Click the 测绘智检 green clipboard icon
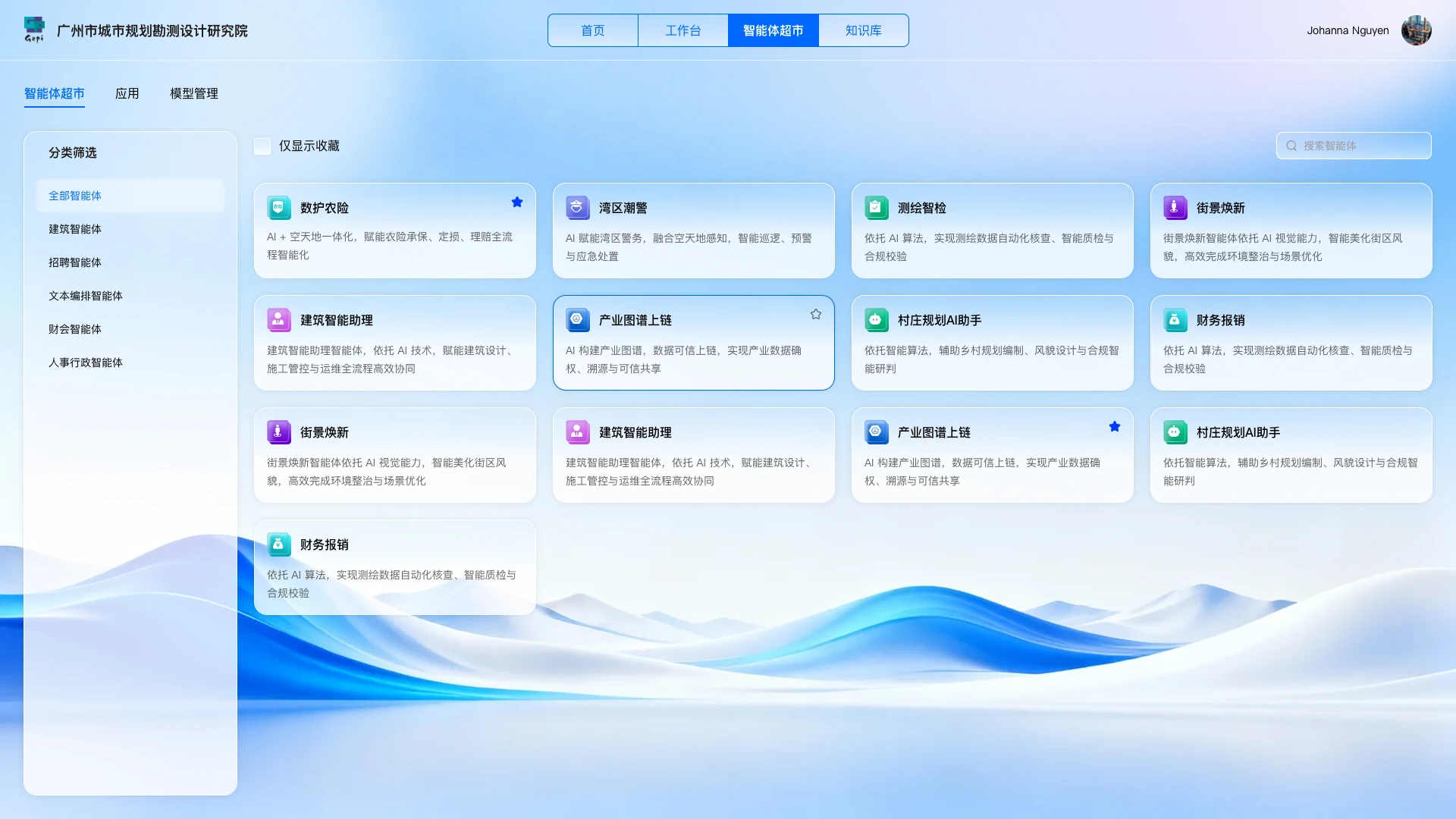Image resolution: width=1456 pixels, height=819 pixels. (876, 208)
